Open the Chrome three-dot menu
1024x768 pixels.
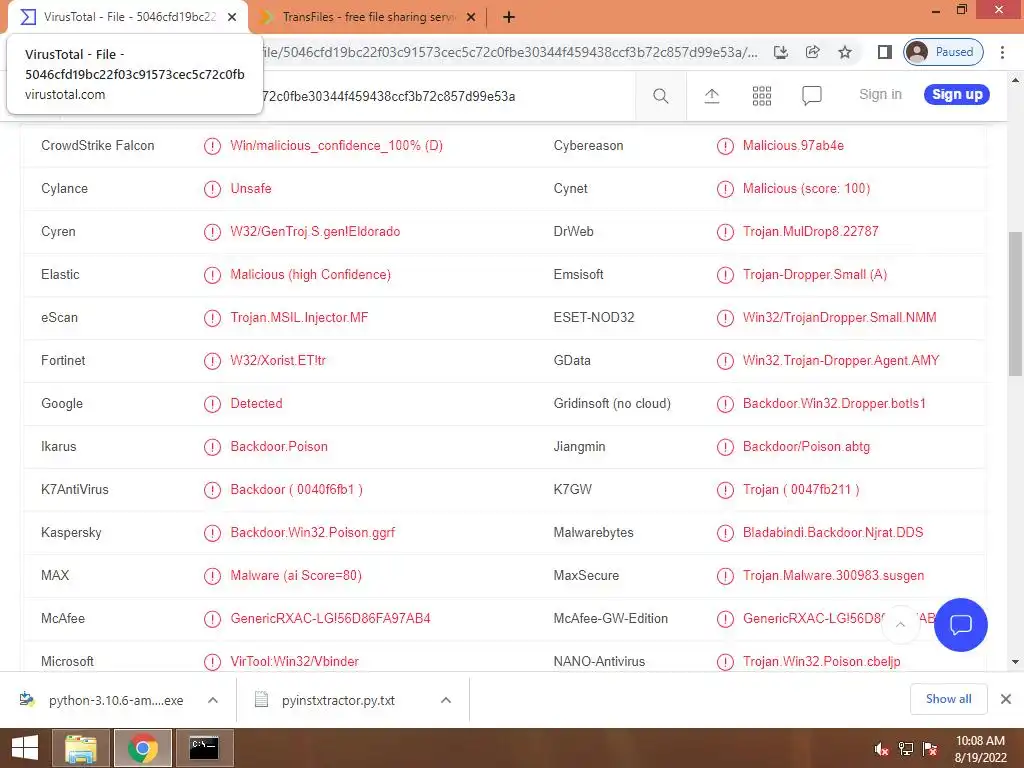click(1002, 52)
